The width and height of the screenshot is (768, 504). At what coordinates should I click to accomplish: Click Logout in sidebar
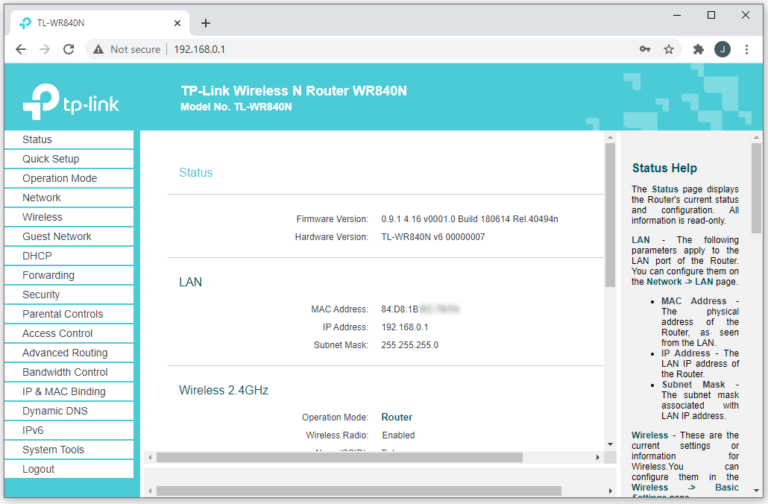pyautogui.click(x=69, y=469)
